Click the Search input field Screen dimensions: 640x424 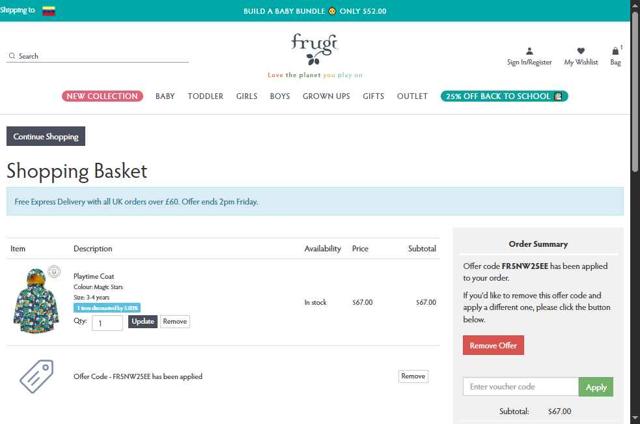[98, 56]
